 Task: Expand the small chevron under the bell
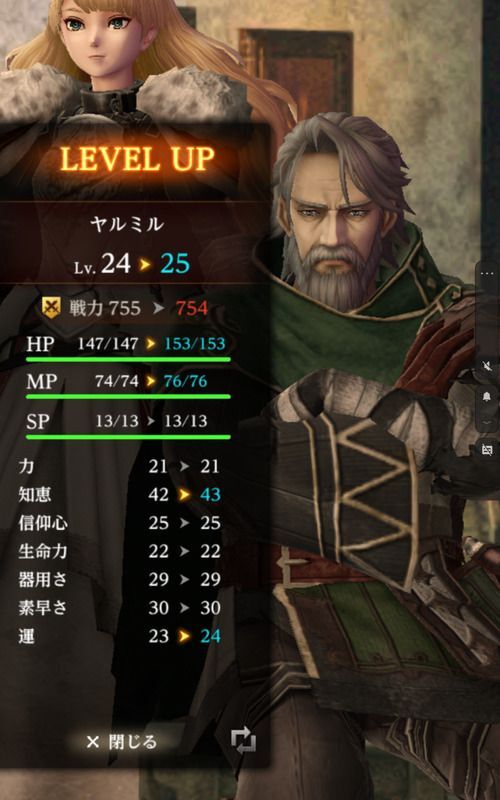click(x=487, y=422)
